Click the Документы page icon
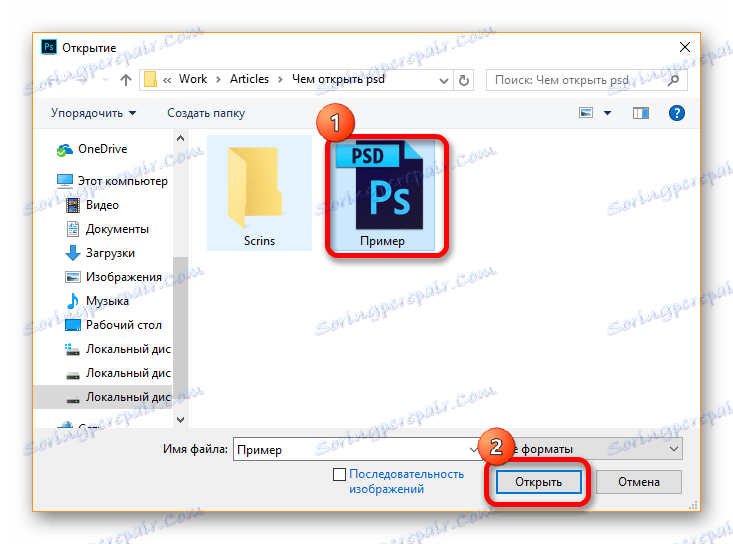The height and width of the screenshot is (544, 733). pyautogui.click(x=72, y=229)
